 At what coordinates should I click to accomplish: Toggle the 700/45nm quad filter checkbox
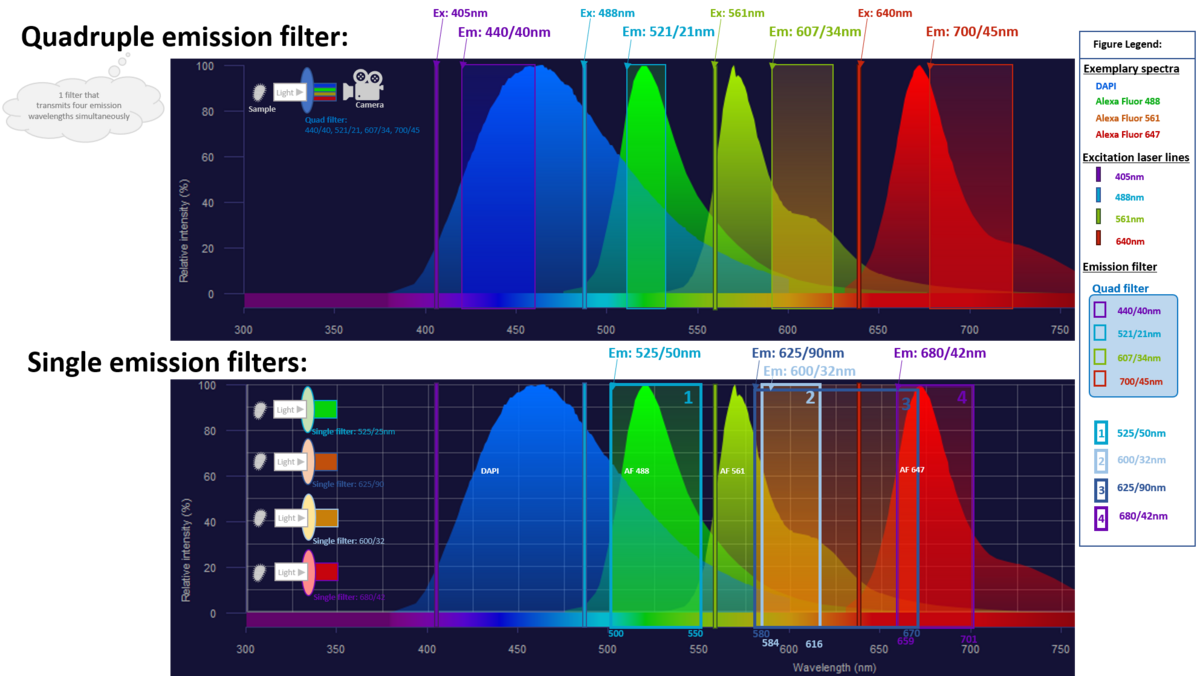(x=1100, y=381)
